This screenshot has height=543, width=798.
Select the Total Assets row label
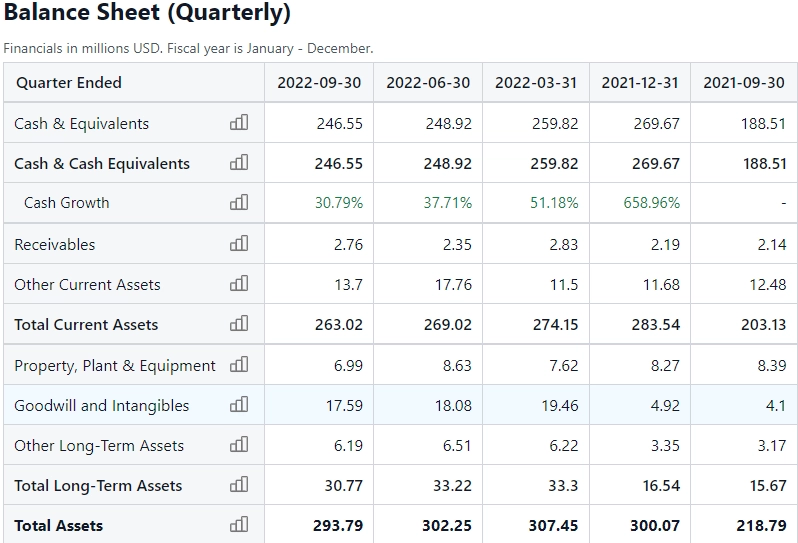coord(58,525)
